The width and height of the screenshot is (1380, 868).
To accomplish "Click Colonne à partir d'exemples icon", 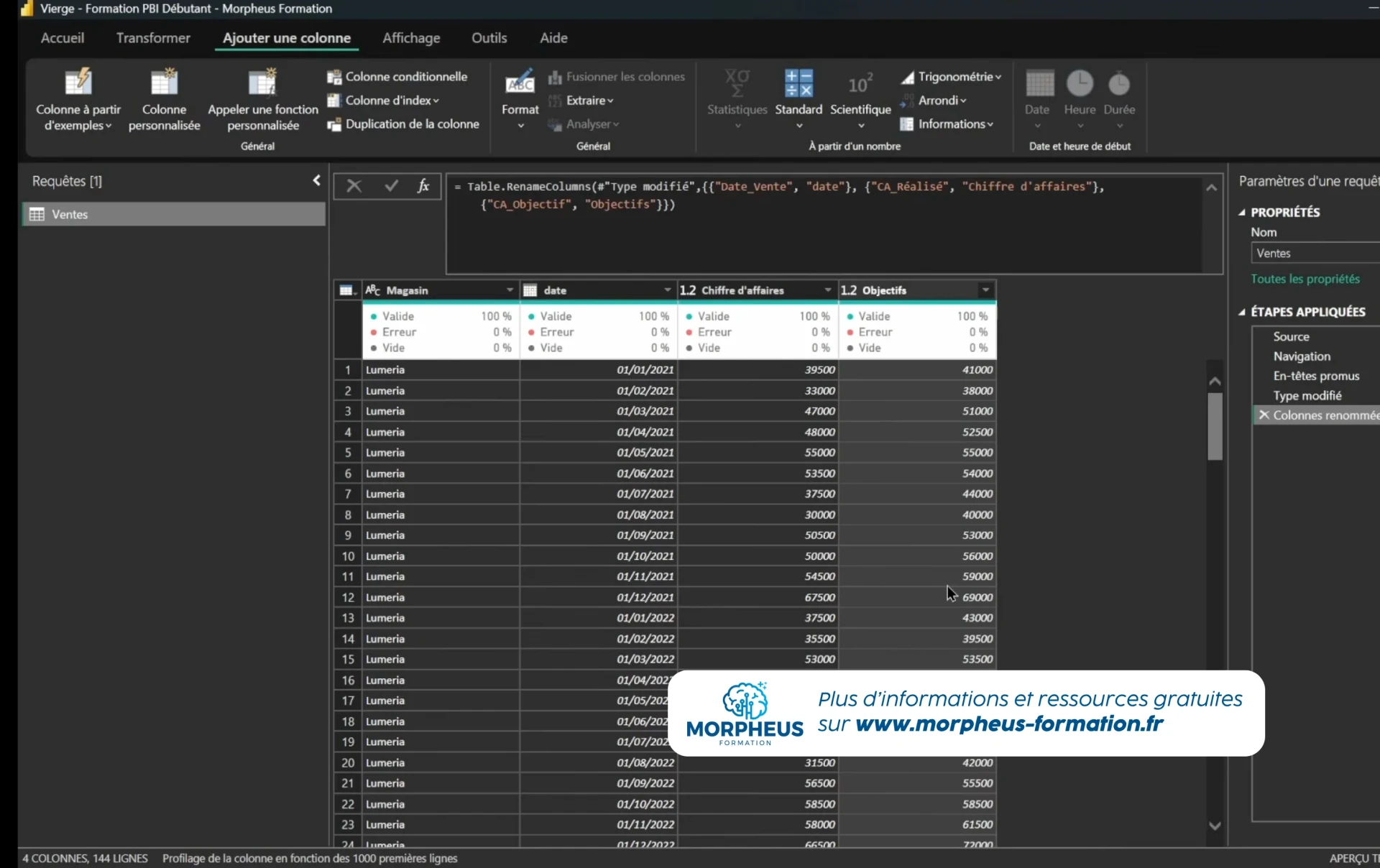I will 78,82.
